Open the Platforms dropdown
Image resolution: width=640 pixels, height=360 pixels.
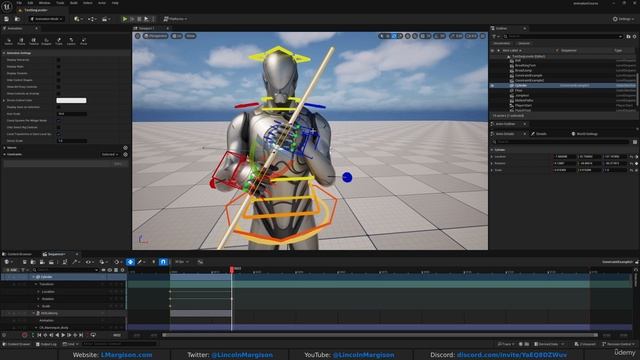click(x=176, y=19)
